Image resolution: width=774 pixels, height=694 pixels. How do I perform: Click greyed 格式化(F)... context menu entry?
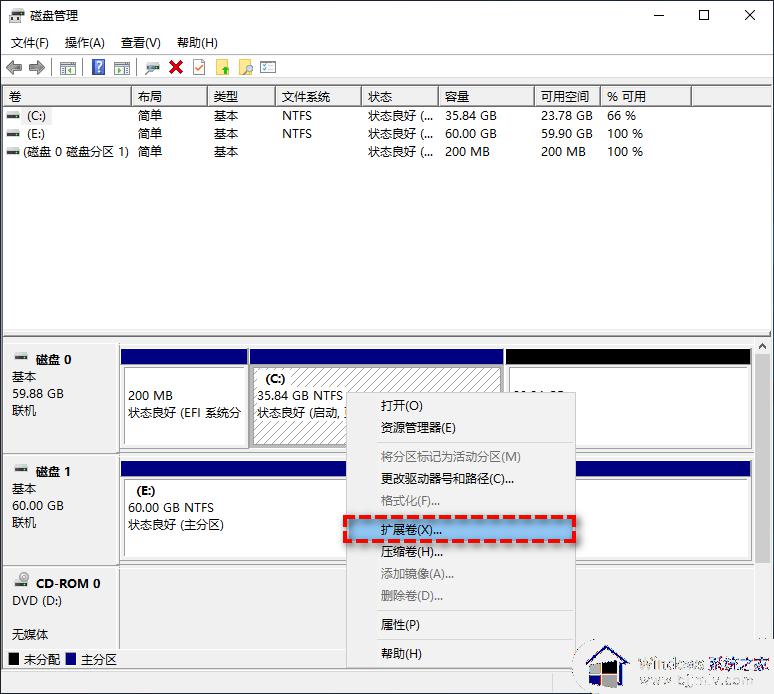pyautogui.click(x=461, y=501)
